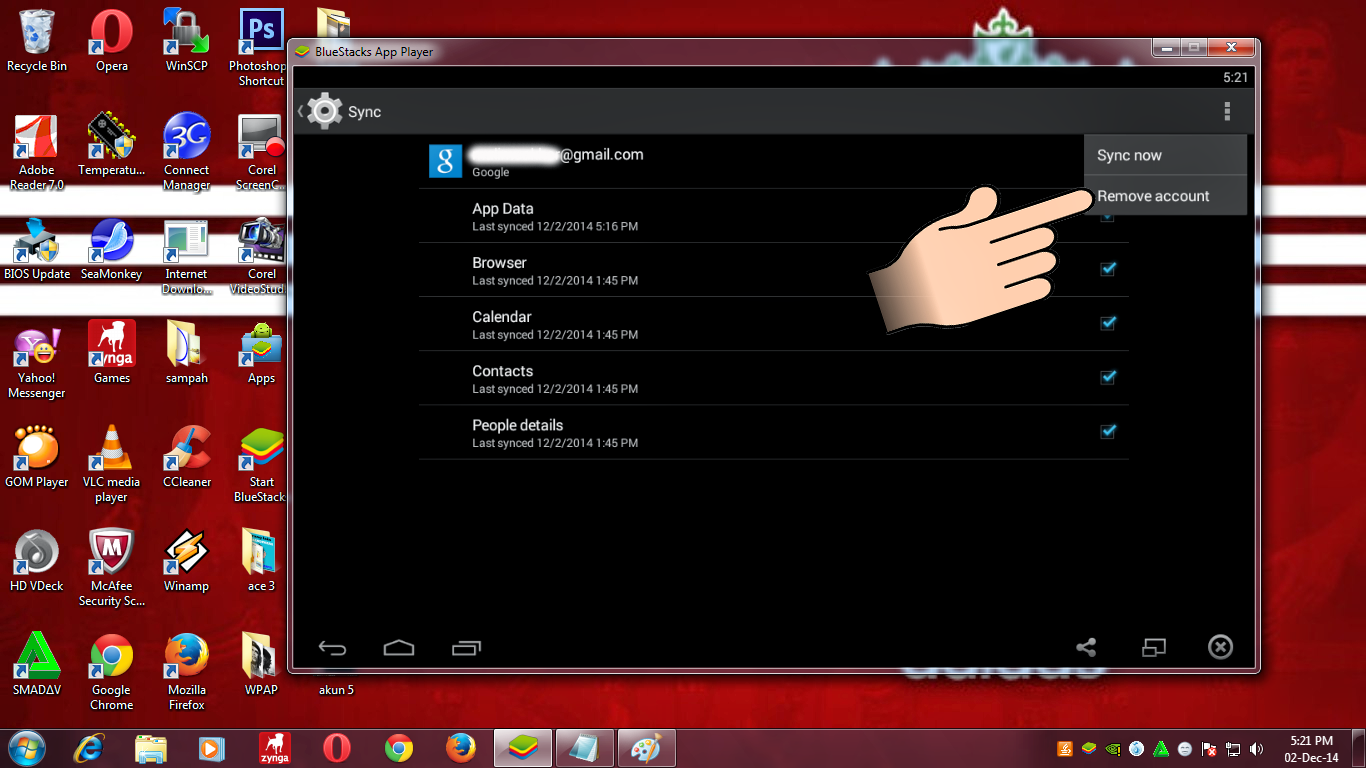Launch Opera from the desktop shortcut
1366x768 pixels.
click(x=112, y=41)
